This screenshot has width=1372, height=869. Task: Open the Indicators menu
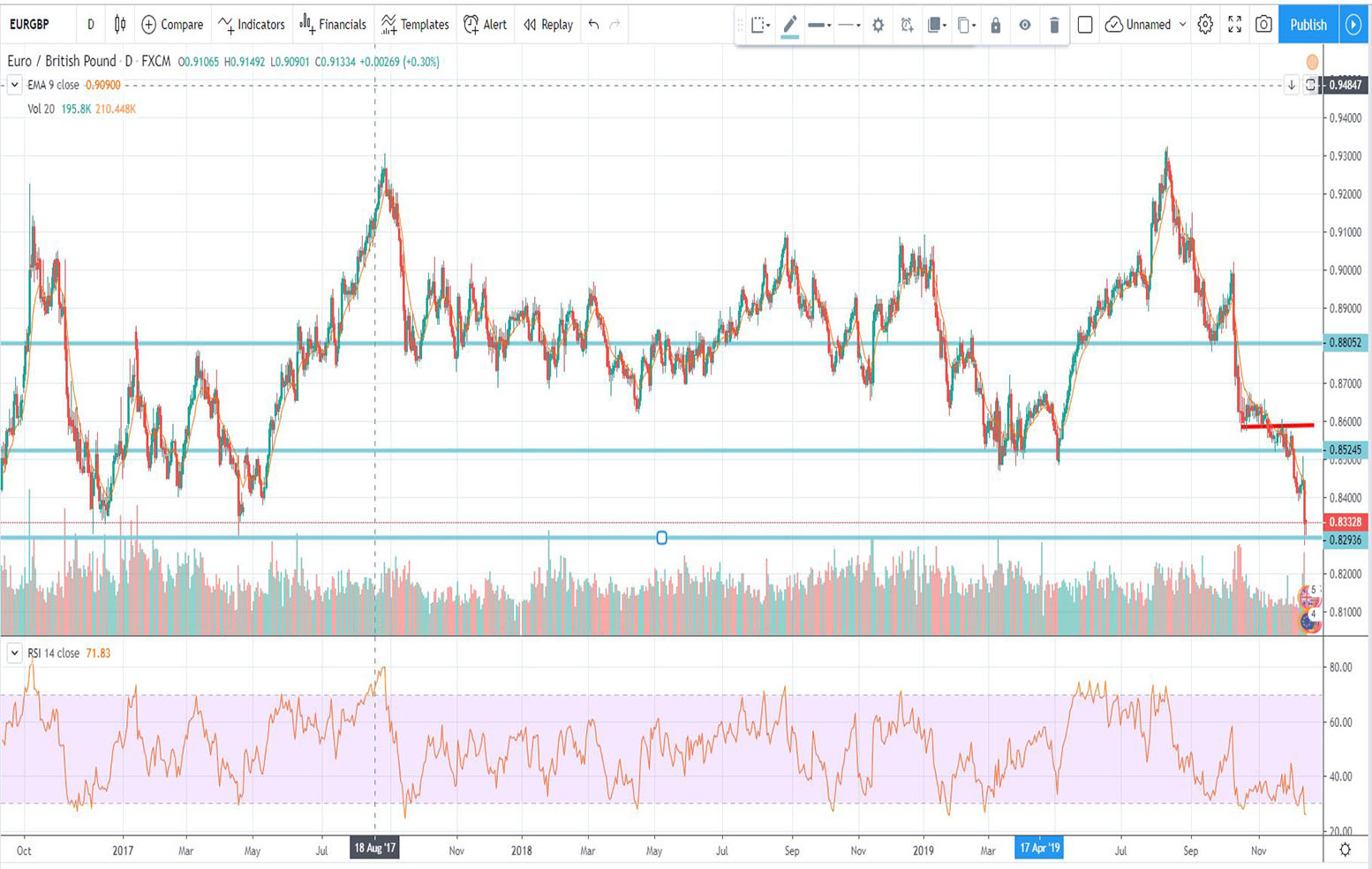[252, 25]
